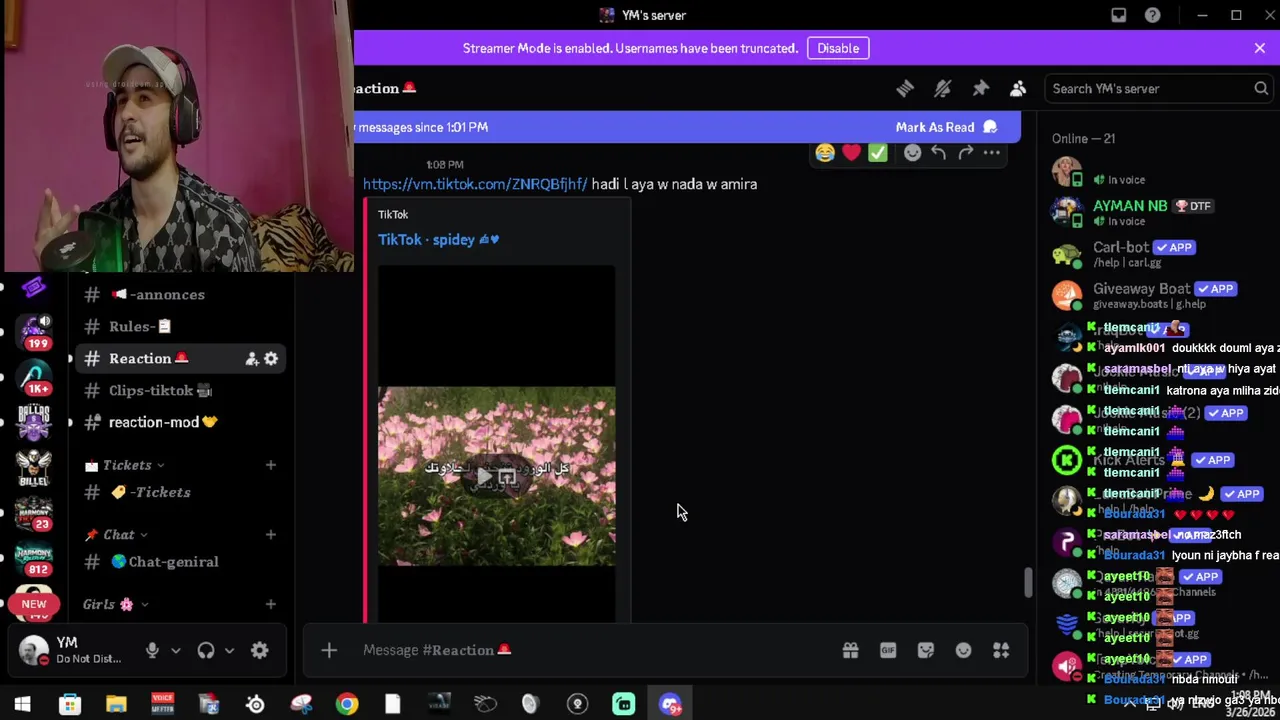Open the Inbox icon in title bar

click(x=1118, y=15)
